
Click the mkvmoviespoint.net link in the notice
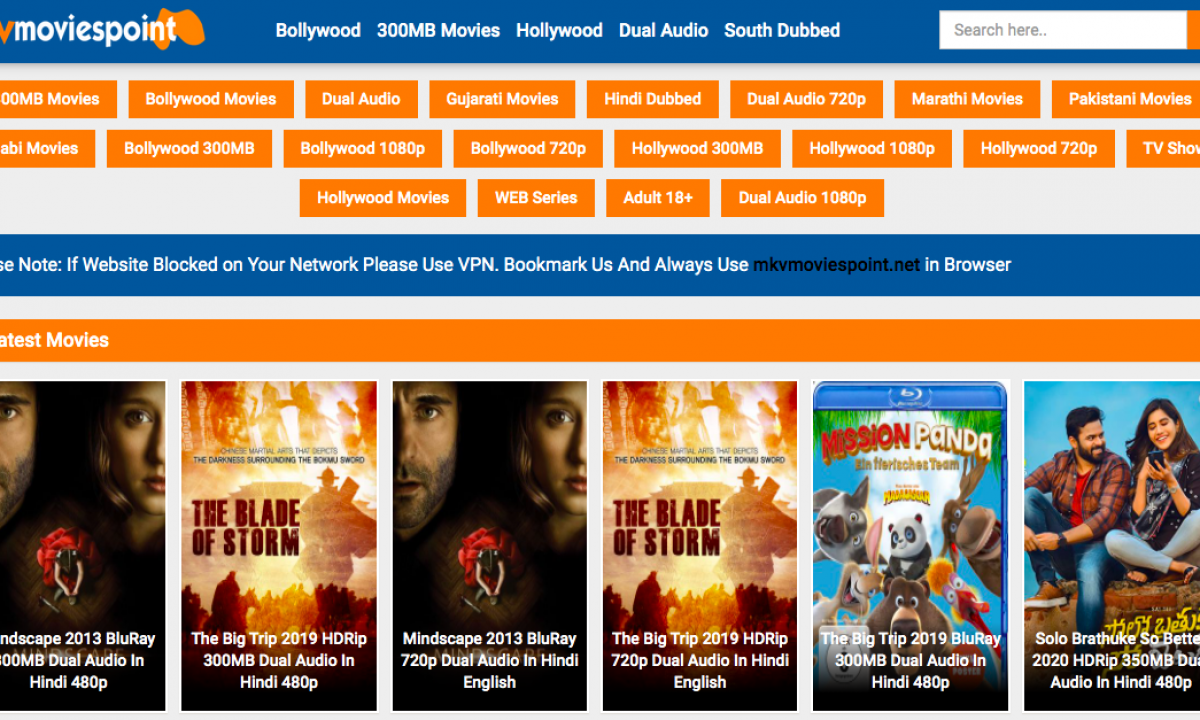[x=836, y=265]
